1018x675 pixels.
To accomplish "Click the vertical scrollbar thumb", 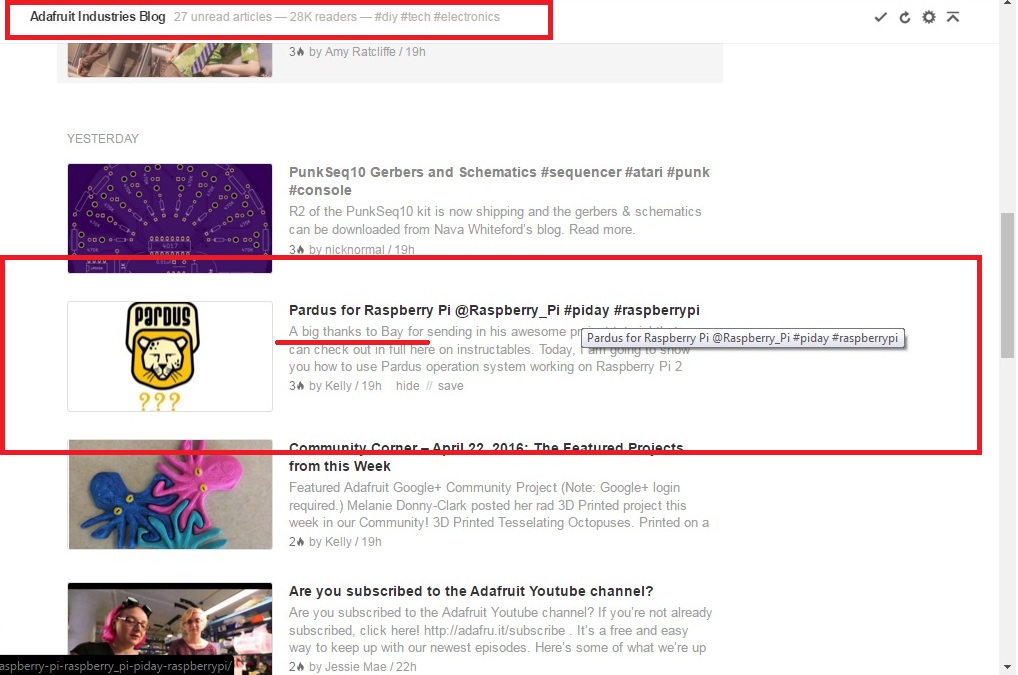I will (x=1007, y=286).
